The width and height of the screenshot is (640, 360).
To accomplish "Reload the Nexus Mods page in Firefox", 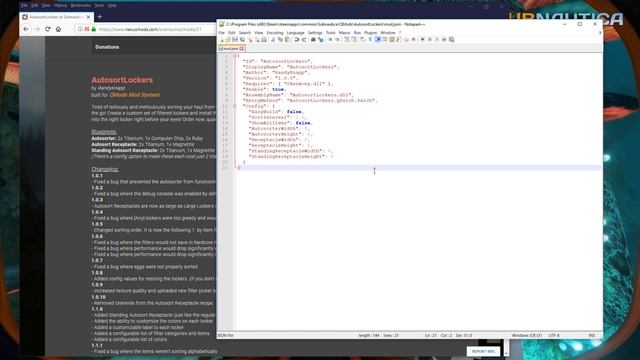I will click(x=48, y=29).
